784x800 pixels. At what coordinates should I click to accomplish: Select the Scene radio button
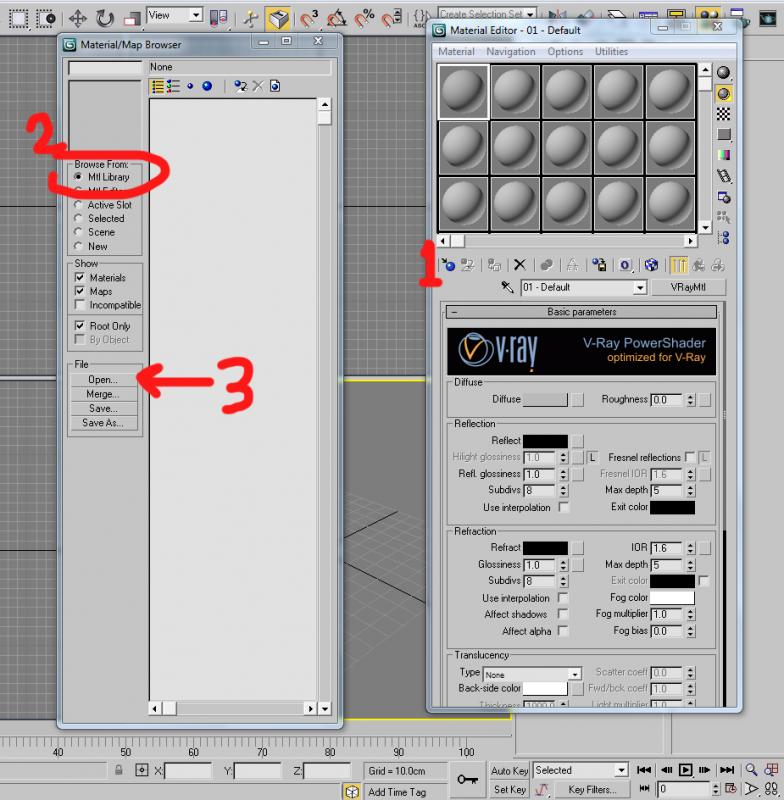[x=78, y=232]
